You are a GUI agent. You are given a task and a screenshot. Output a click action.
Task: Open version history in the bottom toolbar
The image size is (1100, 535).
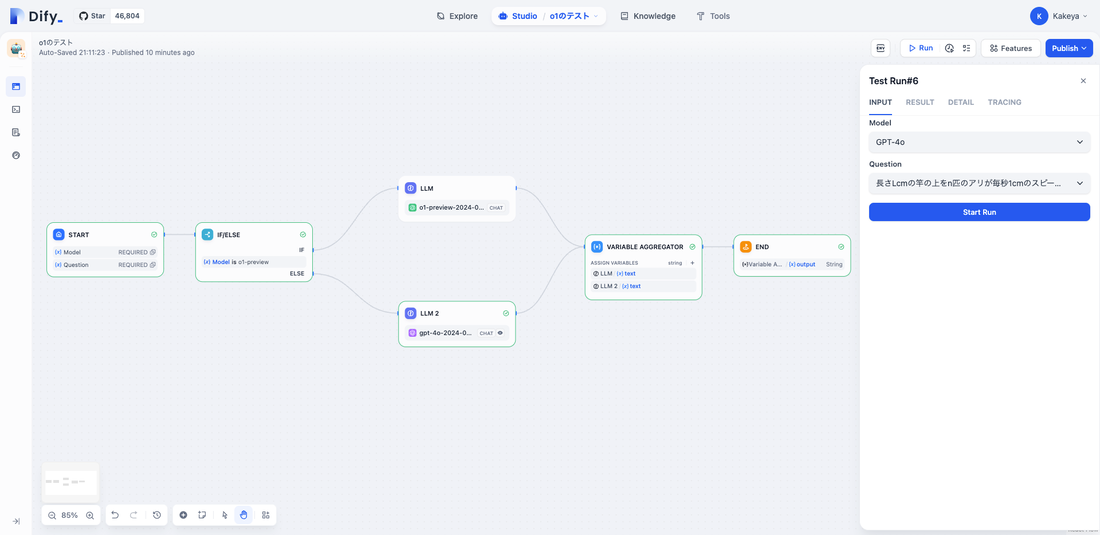(x=157, y=515)
